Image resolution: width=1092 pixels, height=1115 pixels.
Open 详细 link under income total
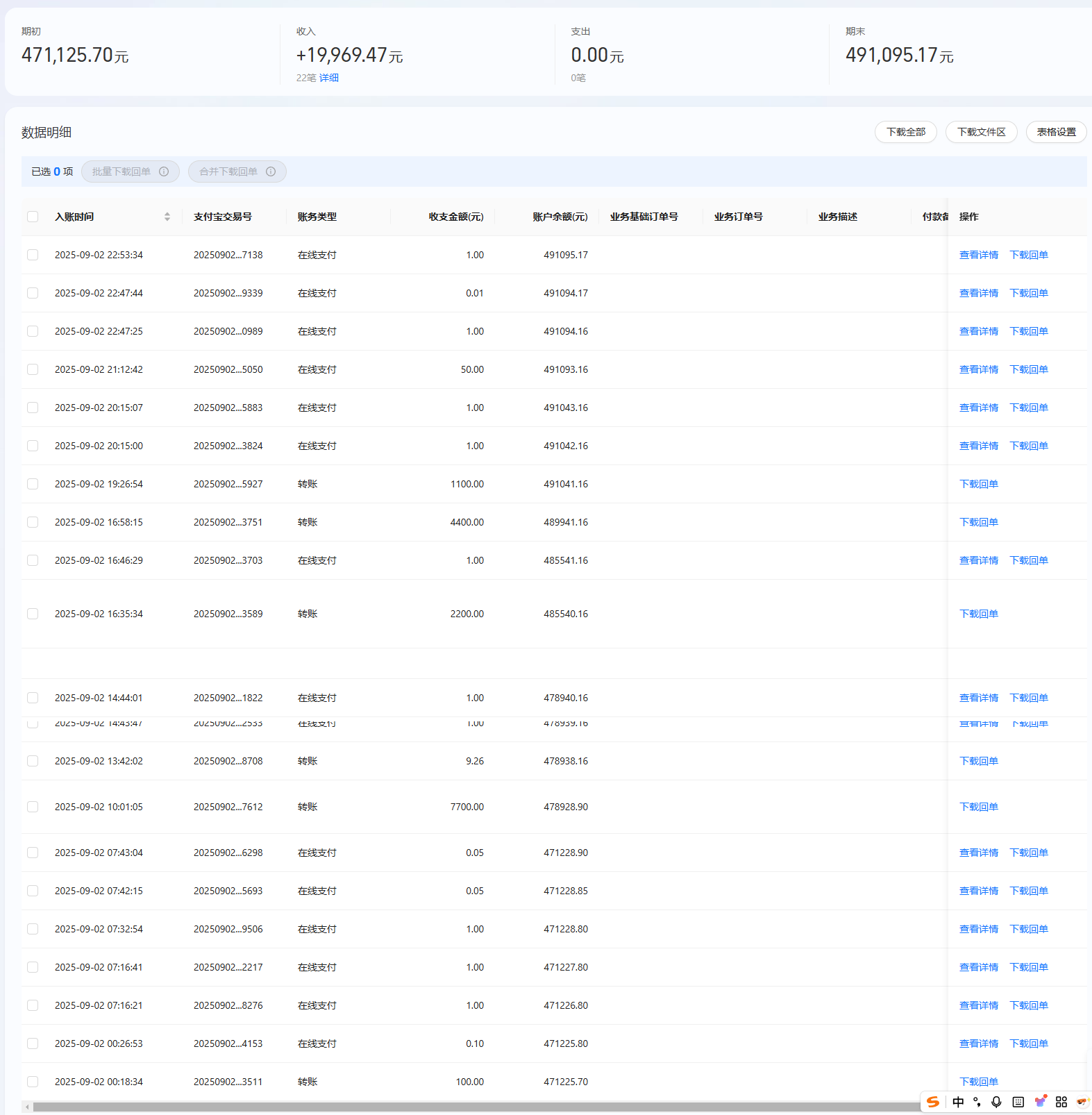coord(329,78)
